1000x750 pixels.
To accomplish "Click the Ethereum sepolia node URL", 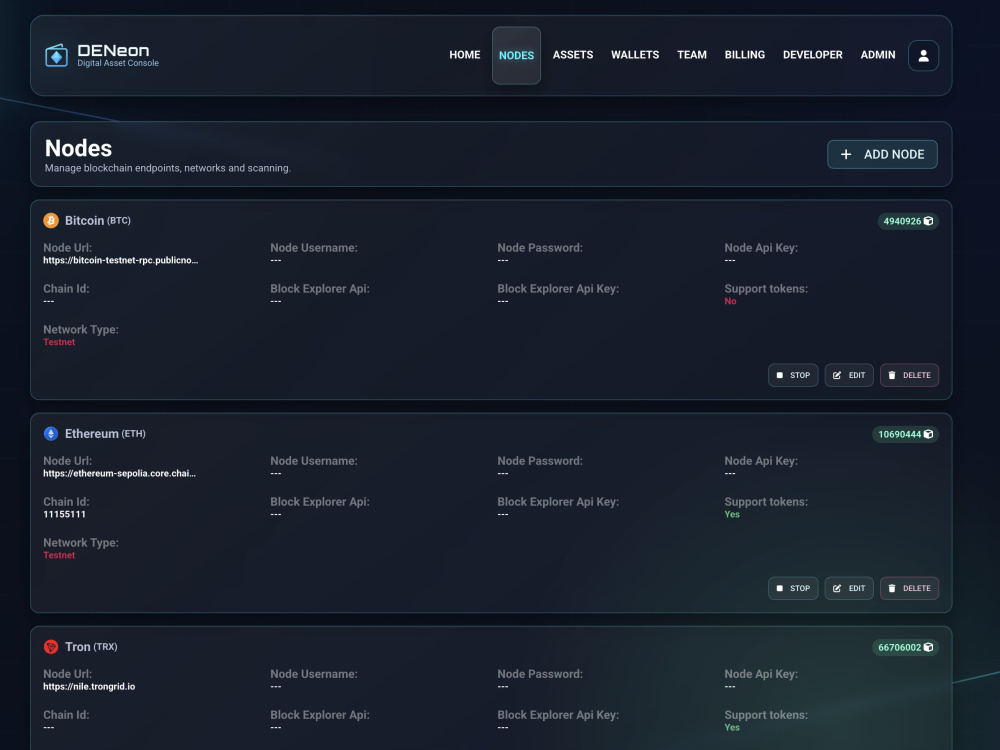I will coord(119,473).
